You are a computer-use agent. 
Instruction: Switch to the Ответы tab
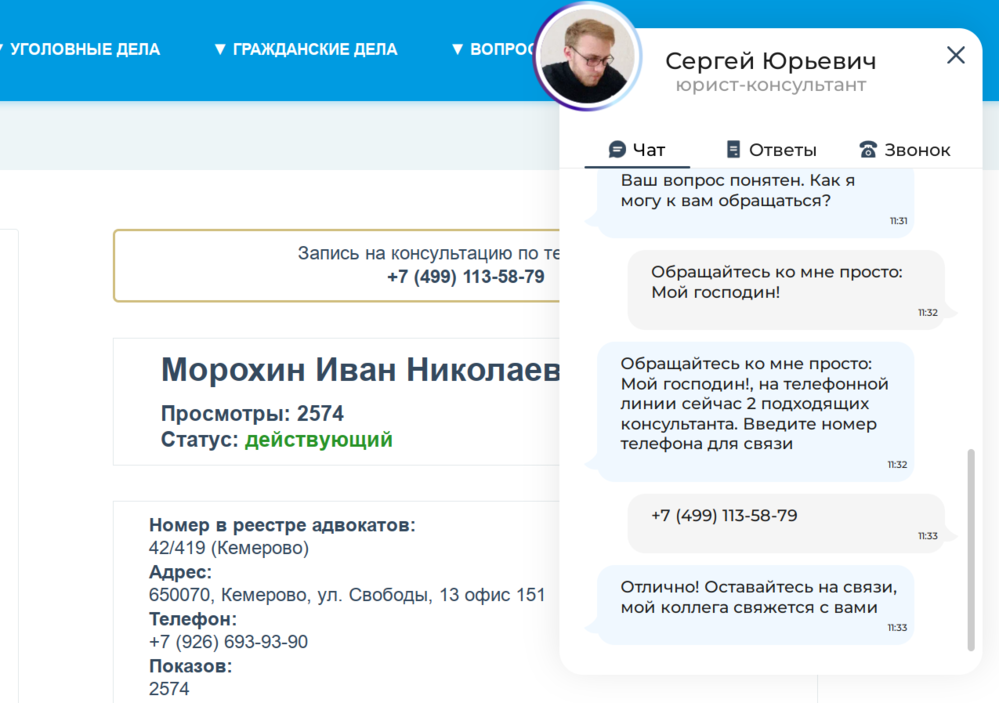tap(782, 150)
